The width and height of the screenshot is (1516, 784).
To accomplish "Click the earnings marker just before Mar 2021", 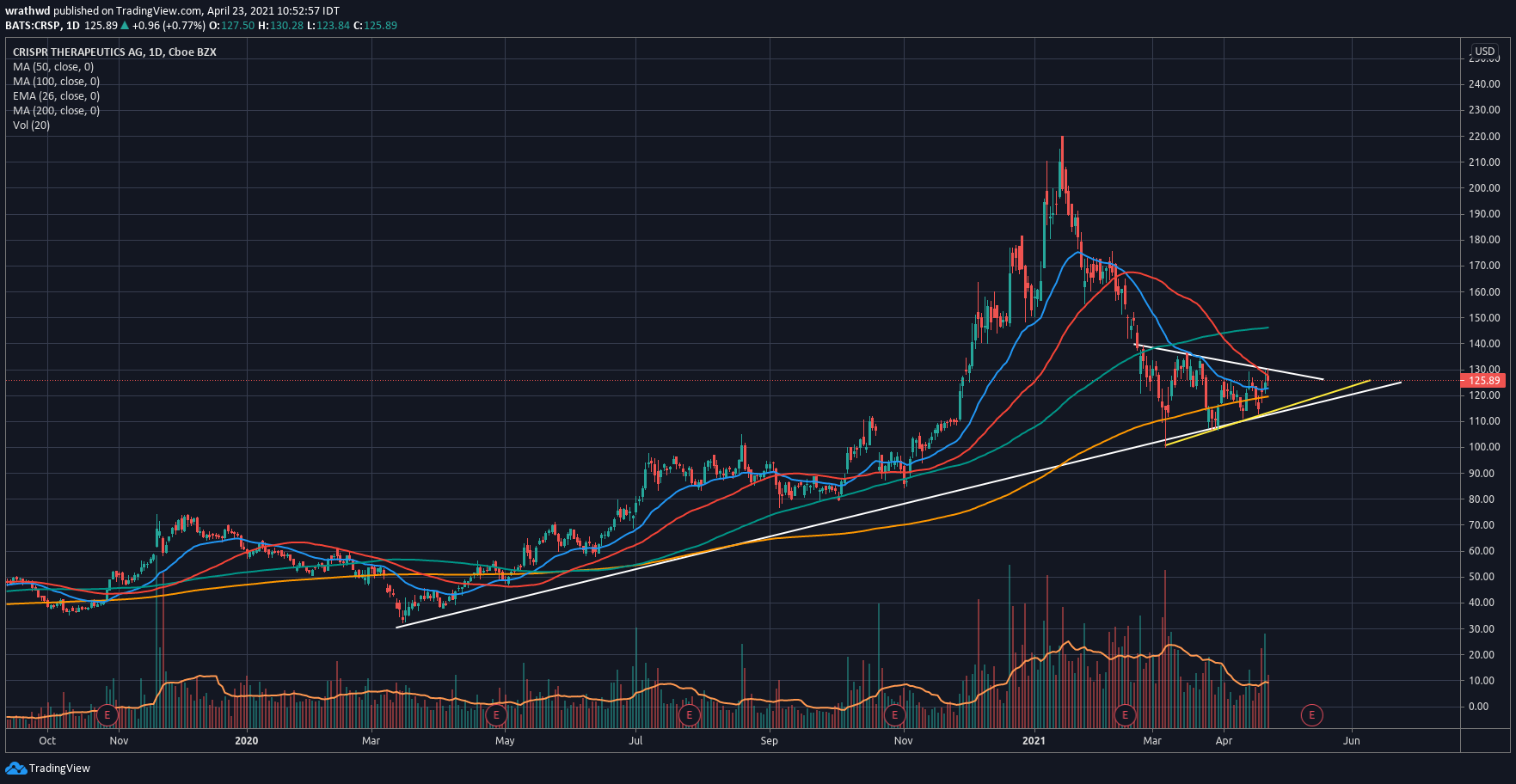I will click(1125, 714).
